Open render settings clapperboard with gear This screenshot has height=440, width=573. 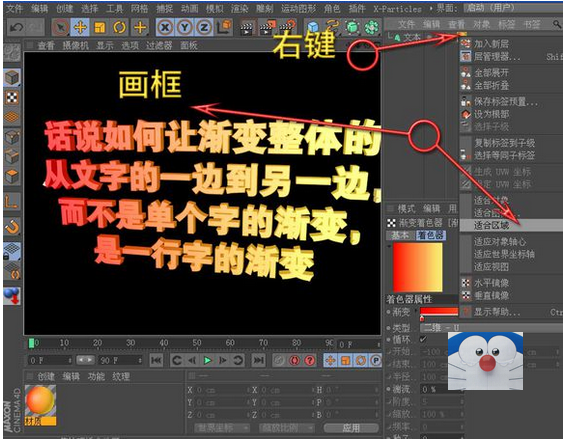point(287,28)
